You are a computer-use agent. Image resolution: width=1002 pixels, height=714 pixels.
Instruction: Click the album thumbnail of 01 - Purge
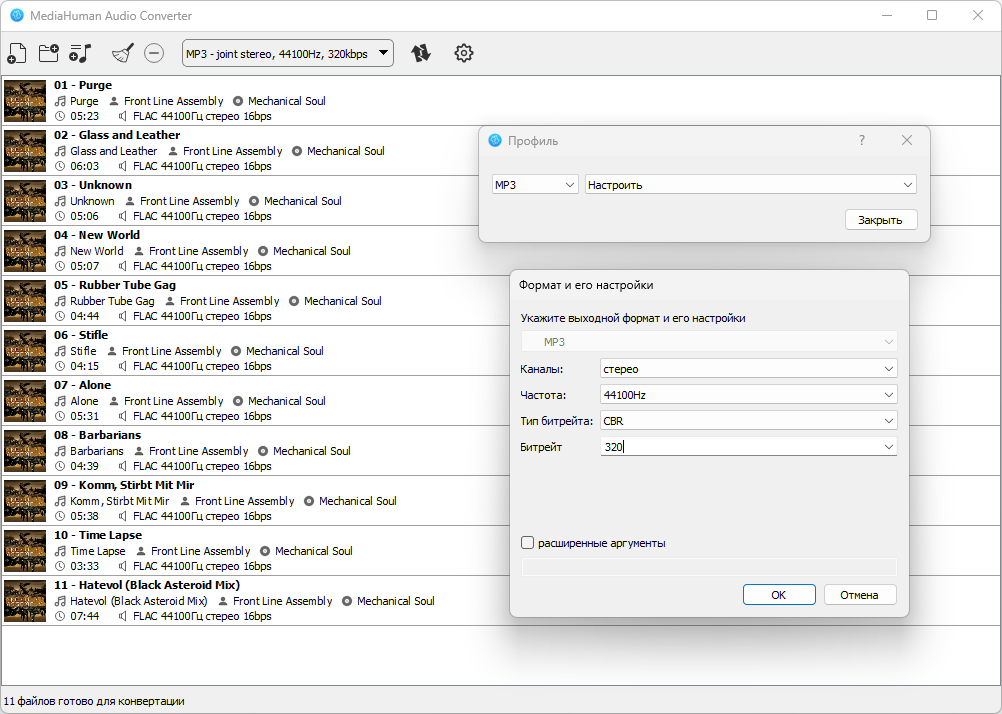coord(25,100)
